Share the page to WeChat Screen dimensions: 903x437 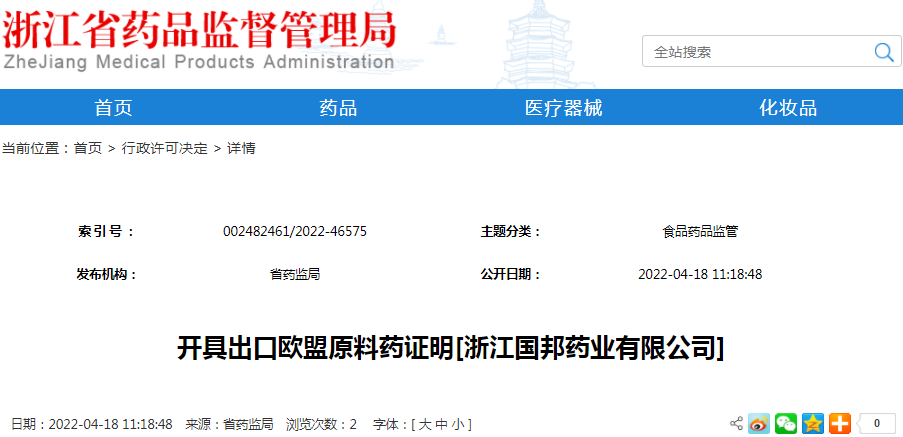tap(786, 424)
